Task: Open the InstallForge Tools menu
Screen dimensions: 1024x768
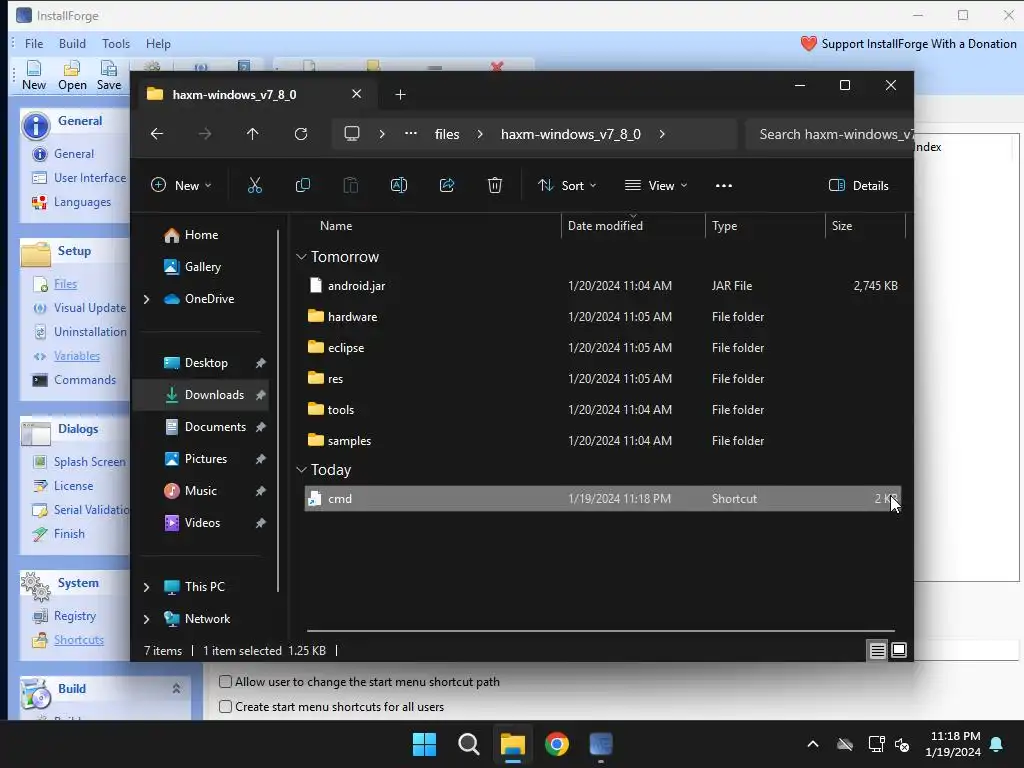Action: tap(116, 44)
